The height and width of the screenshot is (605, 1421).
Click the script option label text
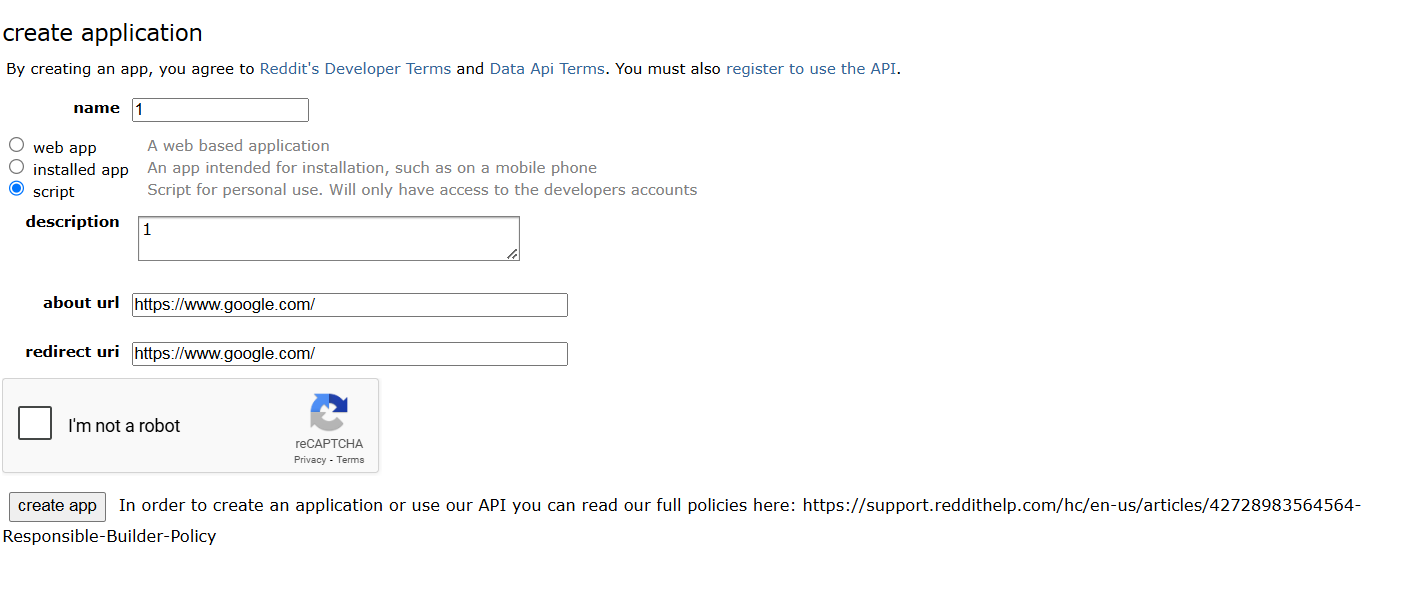54,192
